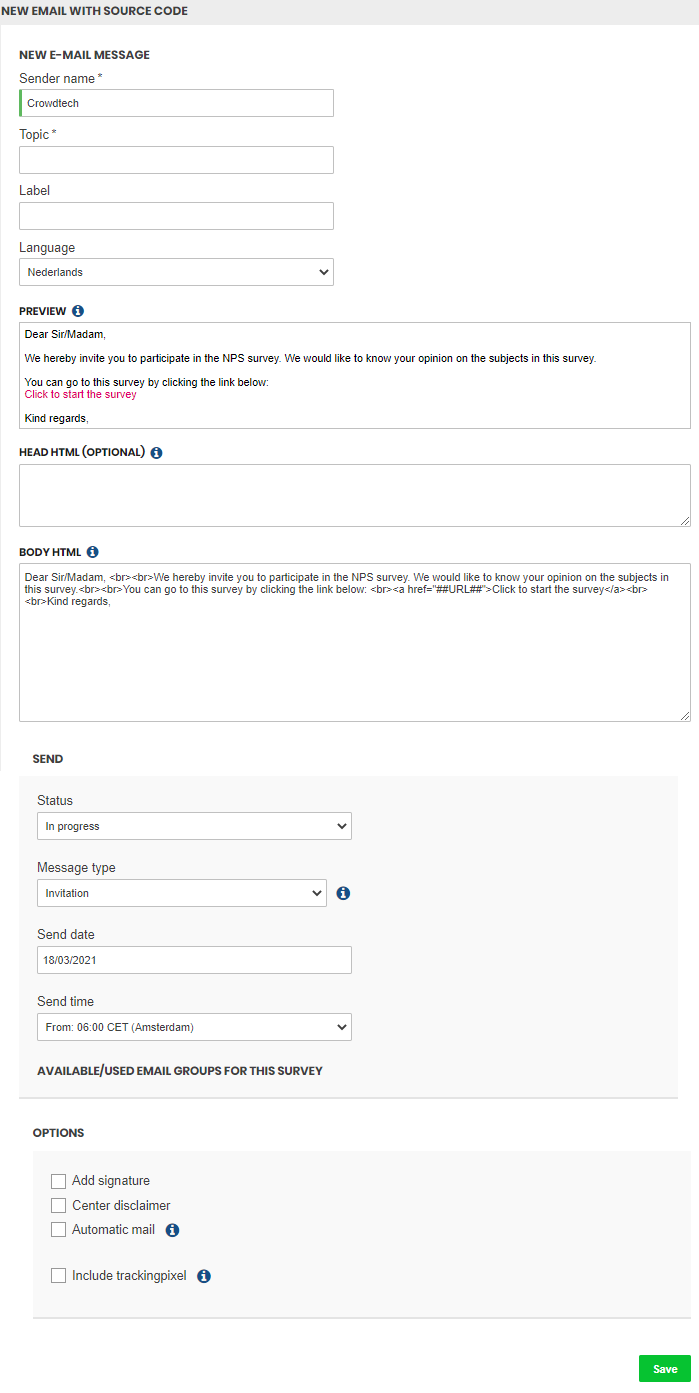Show info for Message type
The image size is (699, 1393).
pos(343,893)
